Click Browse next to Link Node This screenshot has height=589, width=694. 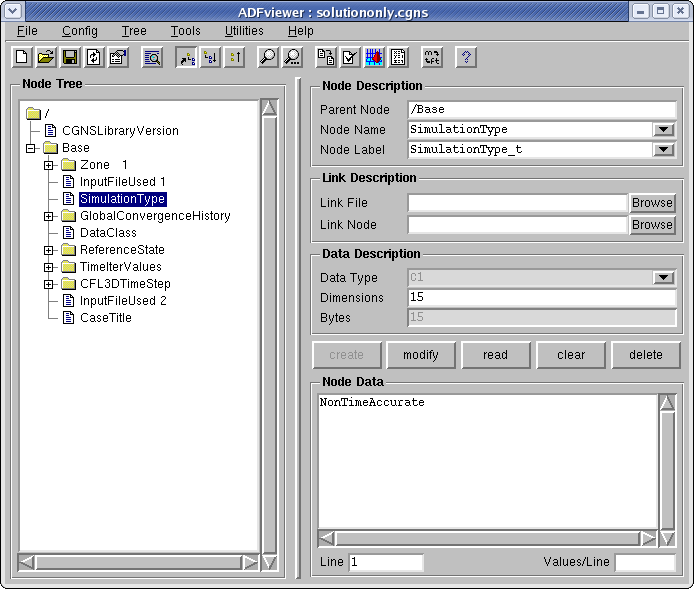pyautogui.click(x=652, y=225)
